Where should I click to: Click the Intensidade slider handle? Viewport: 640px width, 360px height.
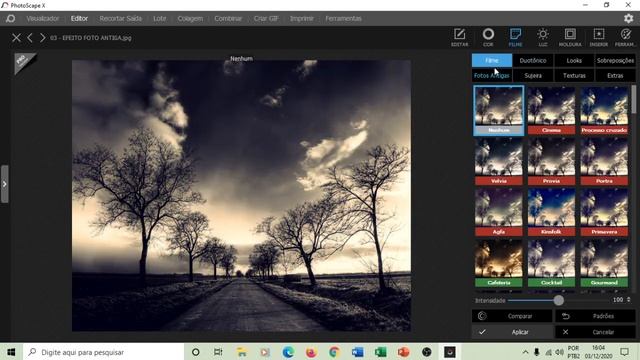coord(559,300)
